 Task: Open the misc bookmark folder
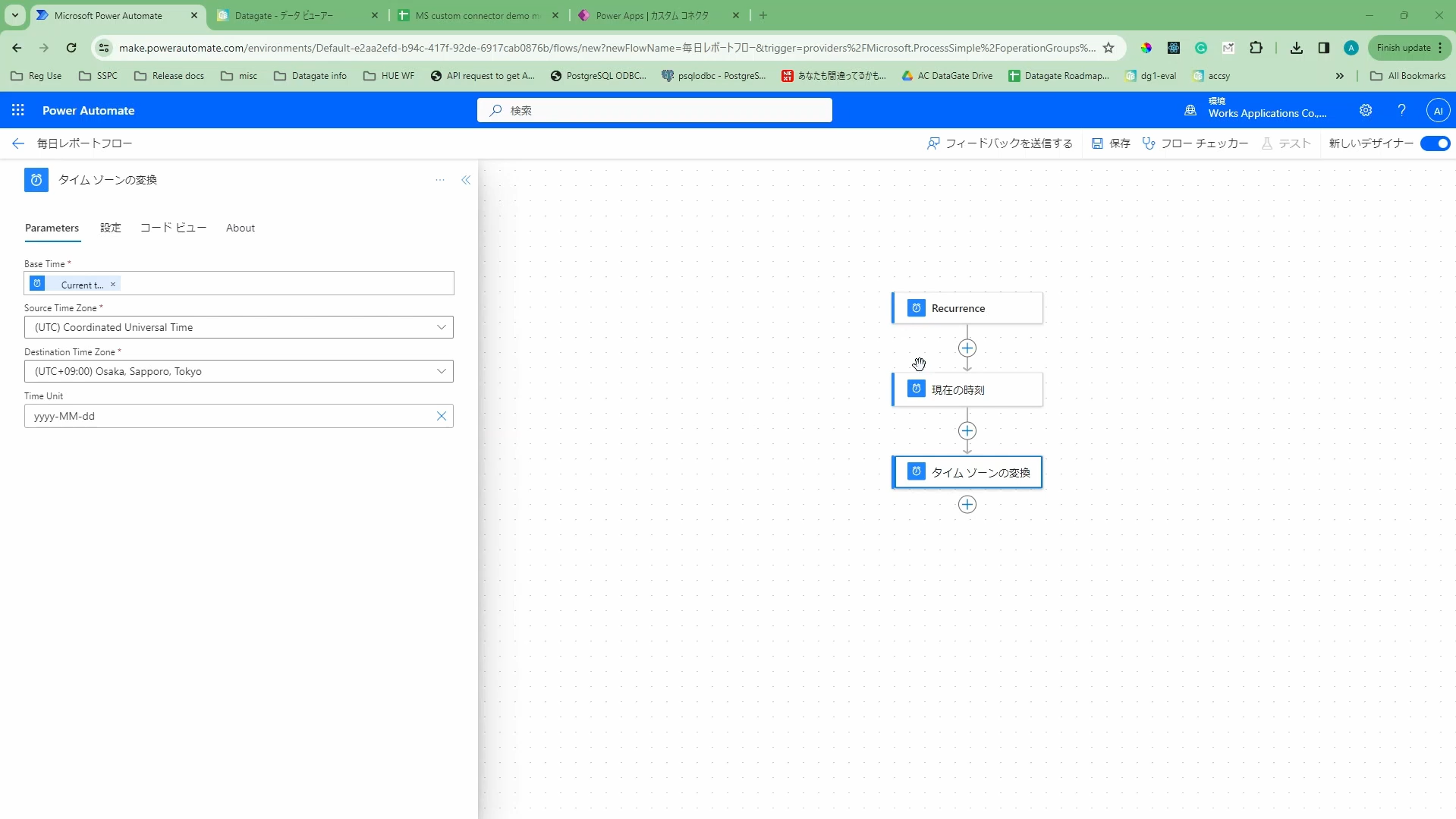click(x=239, y=76)
